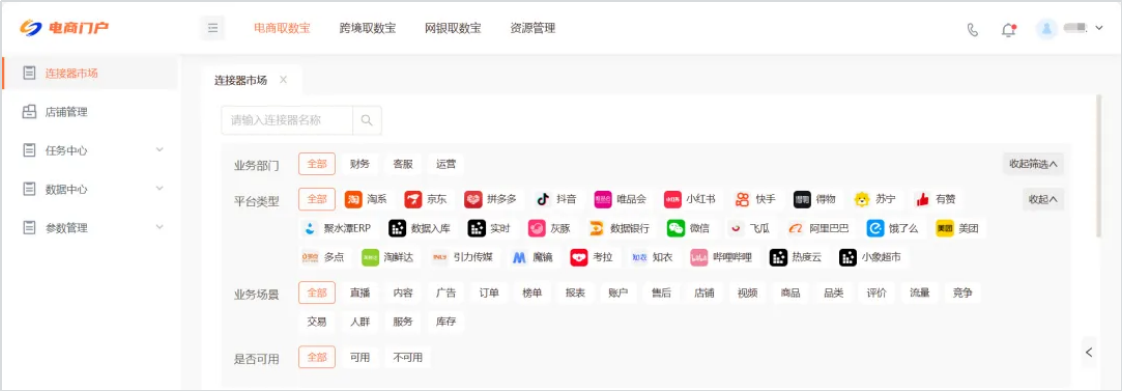Open 店铺管理 in the sidebar
Screen dimensions: 1122x391
pyautogui.click(x=89, y=112)
